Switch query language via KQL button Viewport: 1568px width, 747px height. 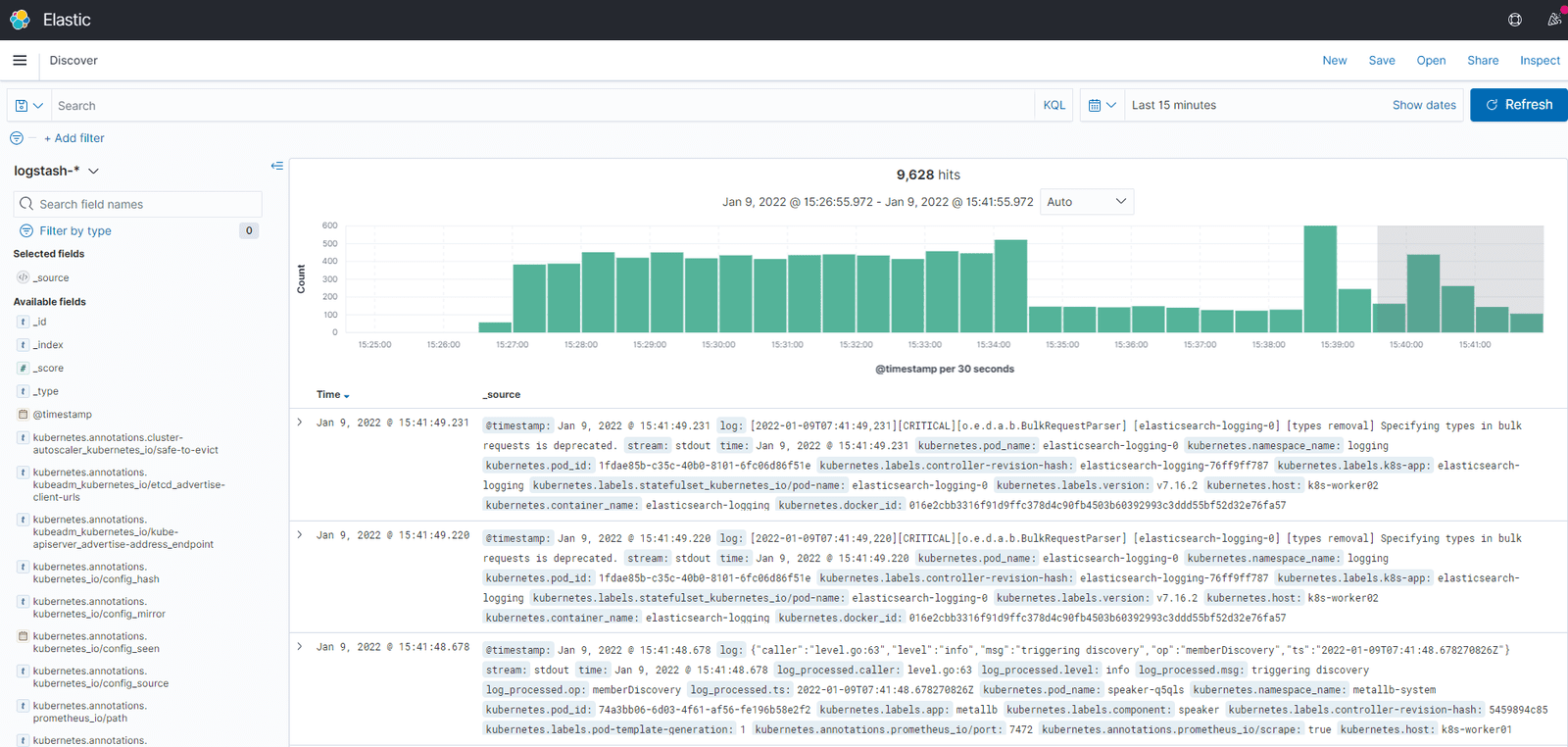1054,105
